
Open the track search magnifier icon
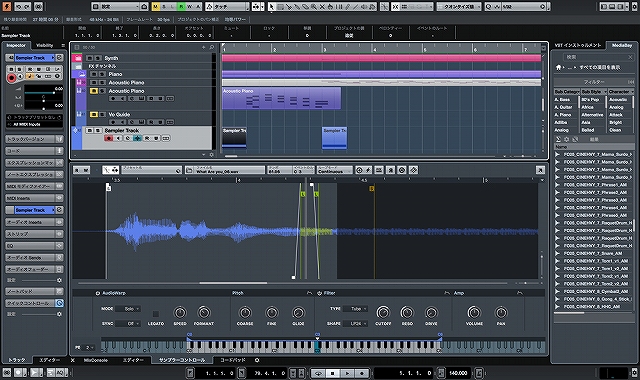click(x=211, y=47)
